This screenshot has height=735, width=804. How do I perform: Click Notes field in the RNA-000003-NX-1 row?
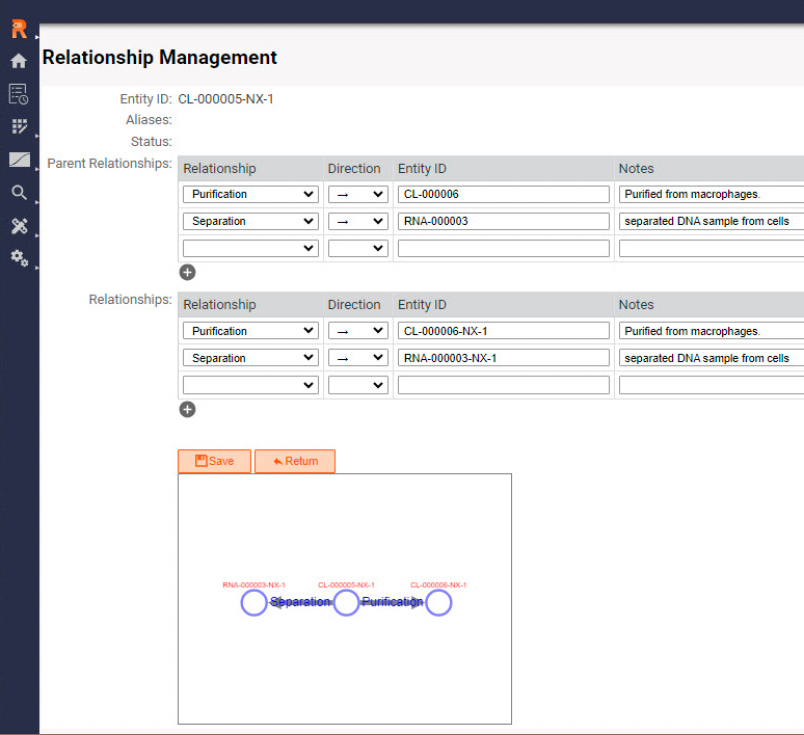[712, 358]
